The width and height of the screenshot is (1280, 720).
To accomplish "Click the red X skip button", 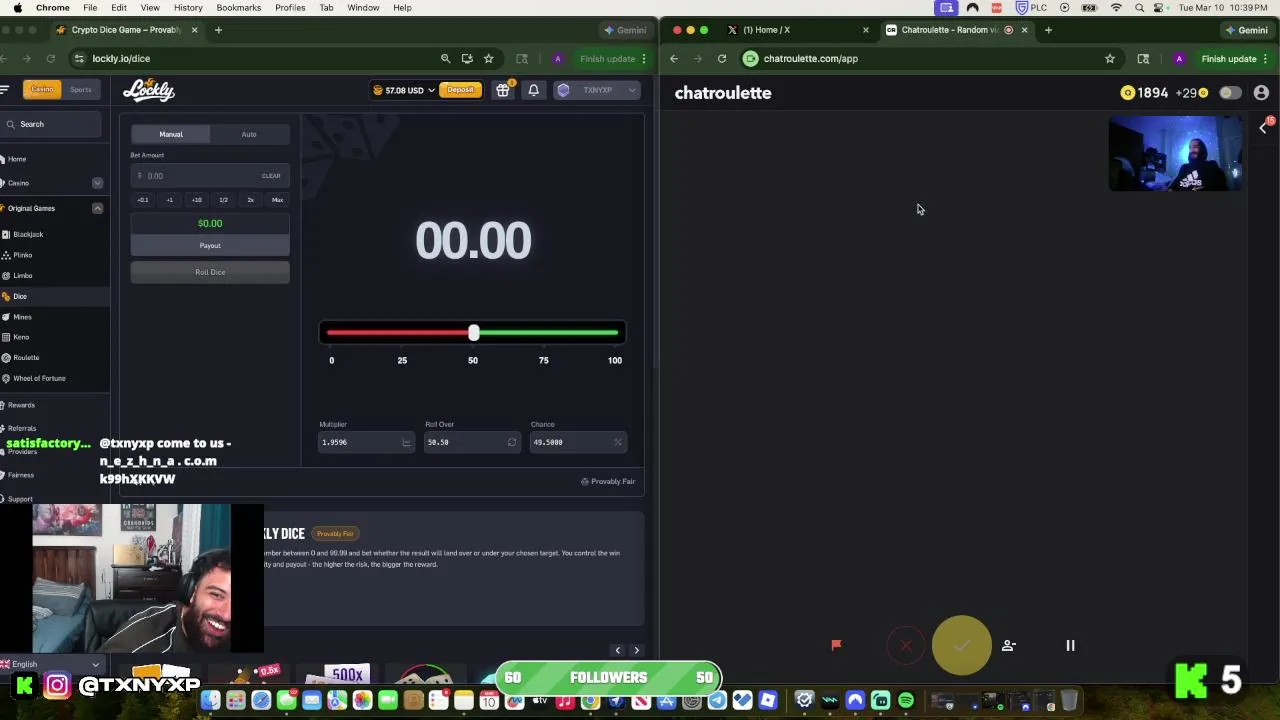I will coord(905,646).
